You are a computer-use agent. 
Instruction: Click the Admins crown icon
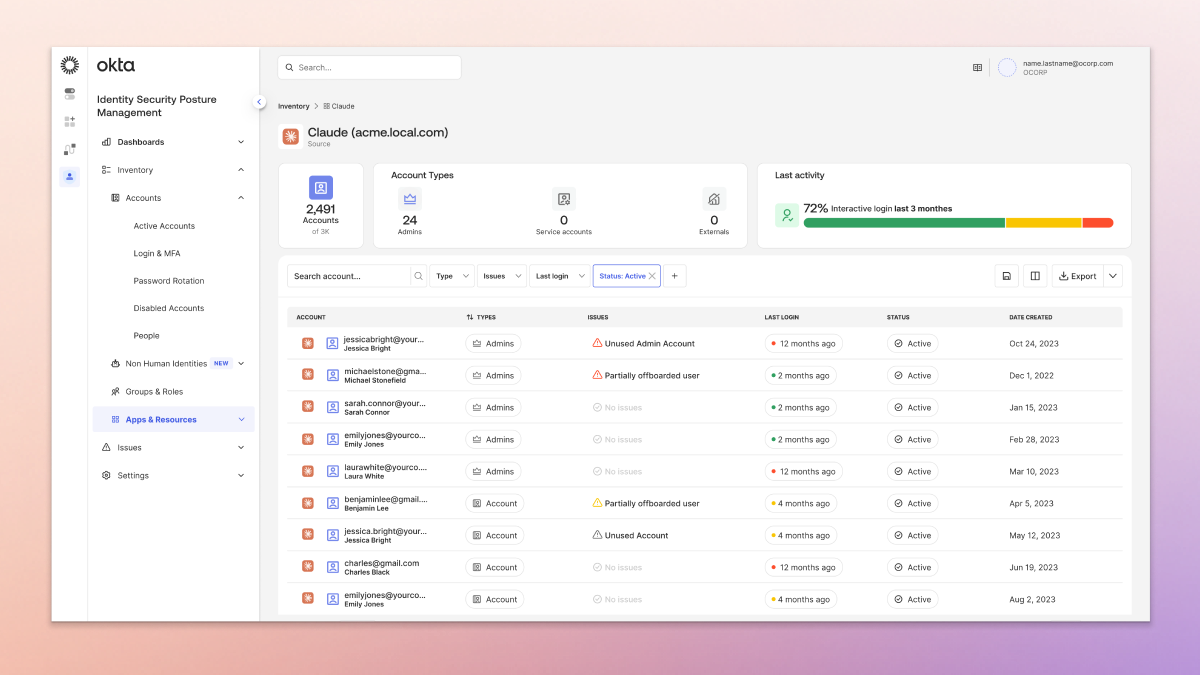(x=410, y=199)
